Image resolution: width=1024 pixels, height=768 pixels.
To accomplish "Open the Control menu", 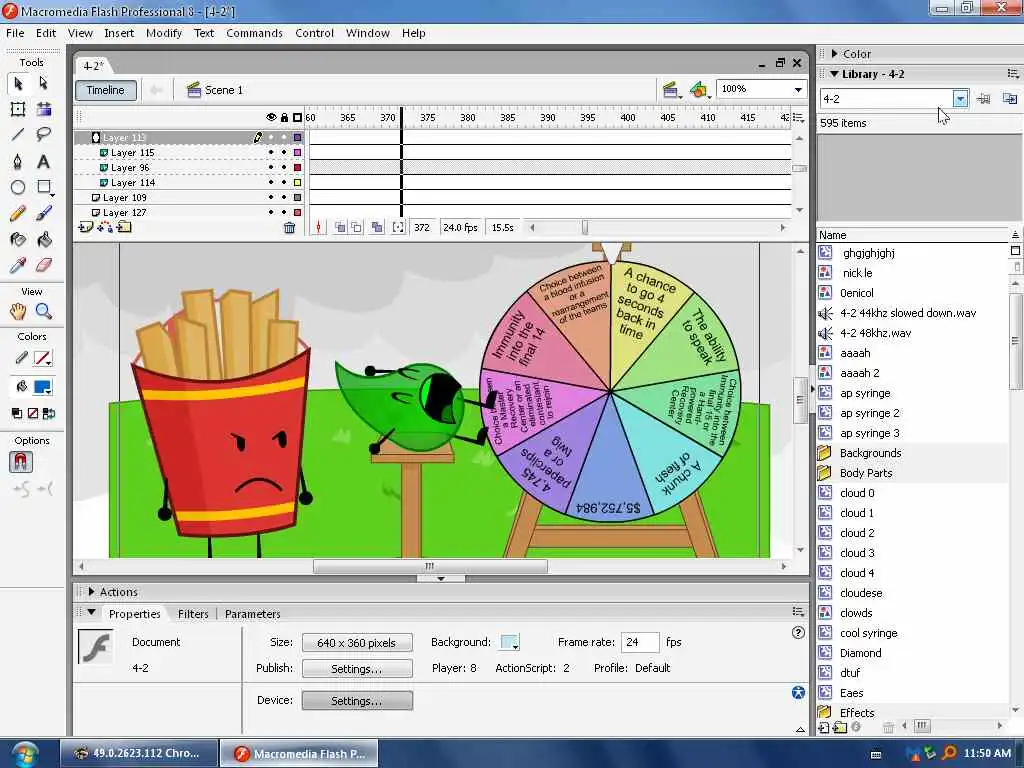I will (x=314, y=33).
